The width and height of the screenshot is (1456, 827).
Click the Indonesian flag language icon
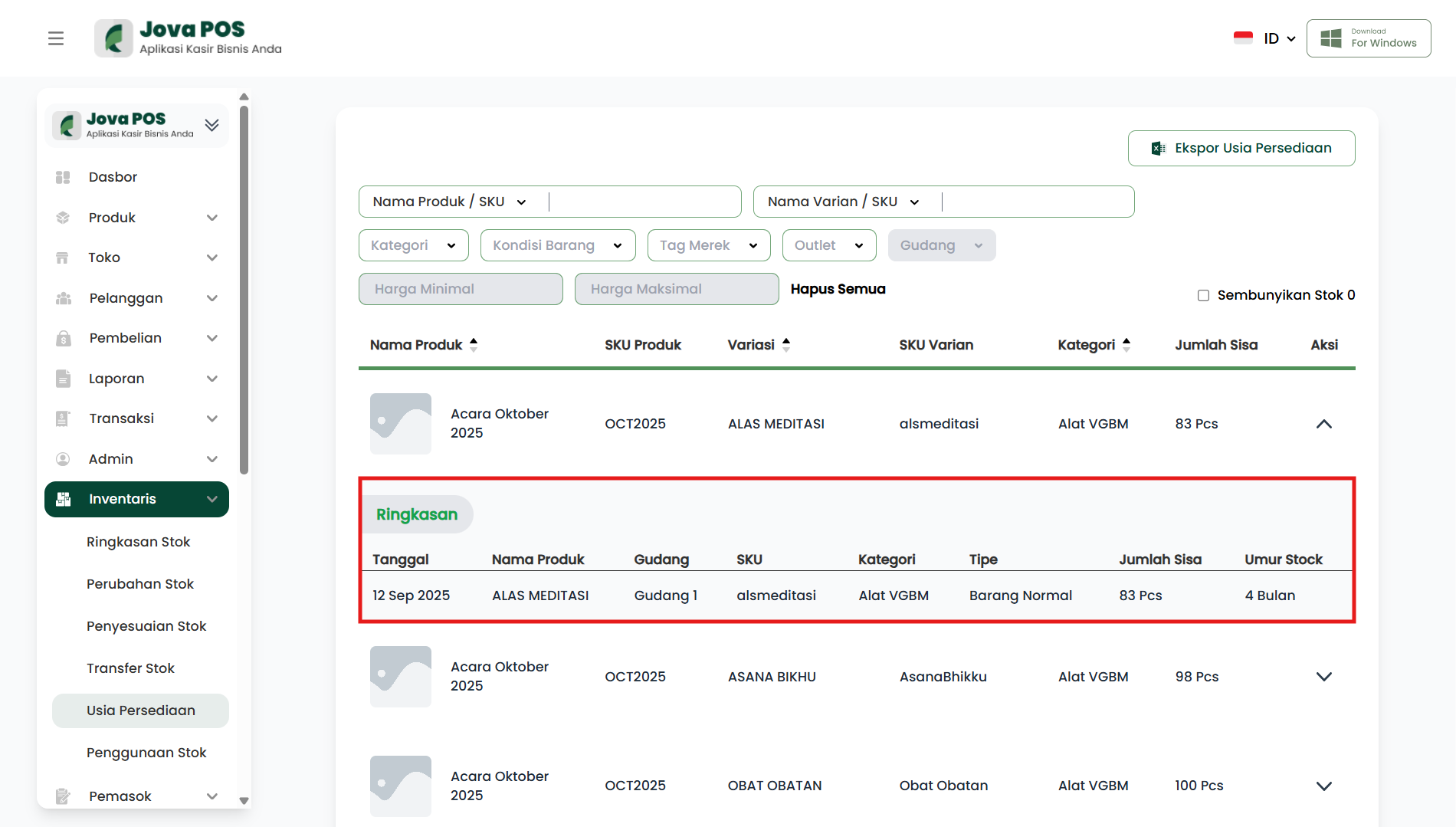point(1243,38)
